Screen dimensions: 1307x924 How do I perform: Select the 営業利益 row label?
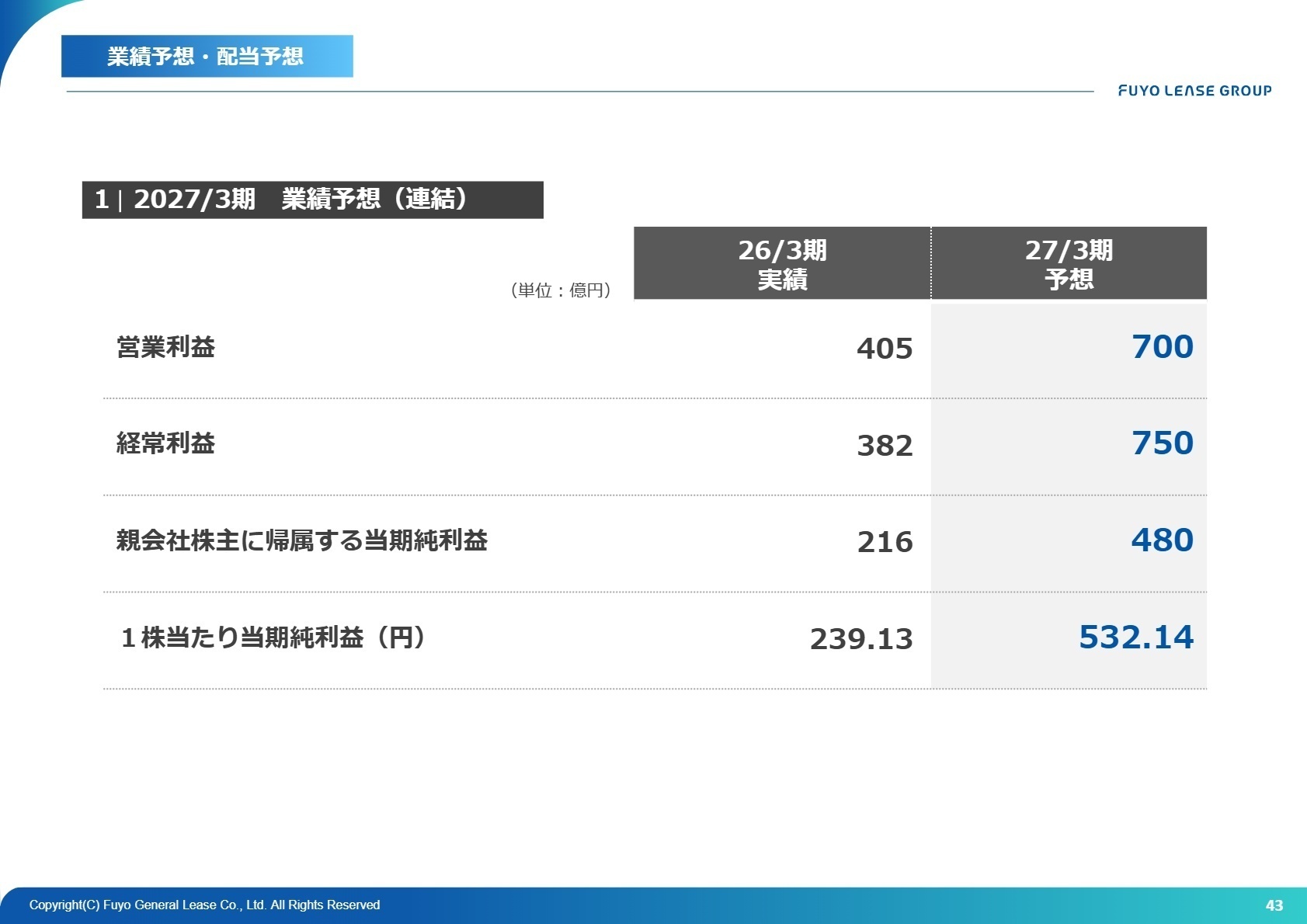pos(165,347)
